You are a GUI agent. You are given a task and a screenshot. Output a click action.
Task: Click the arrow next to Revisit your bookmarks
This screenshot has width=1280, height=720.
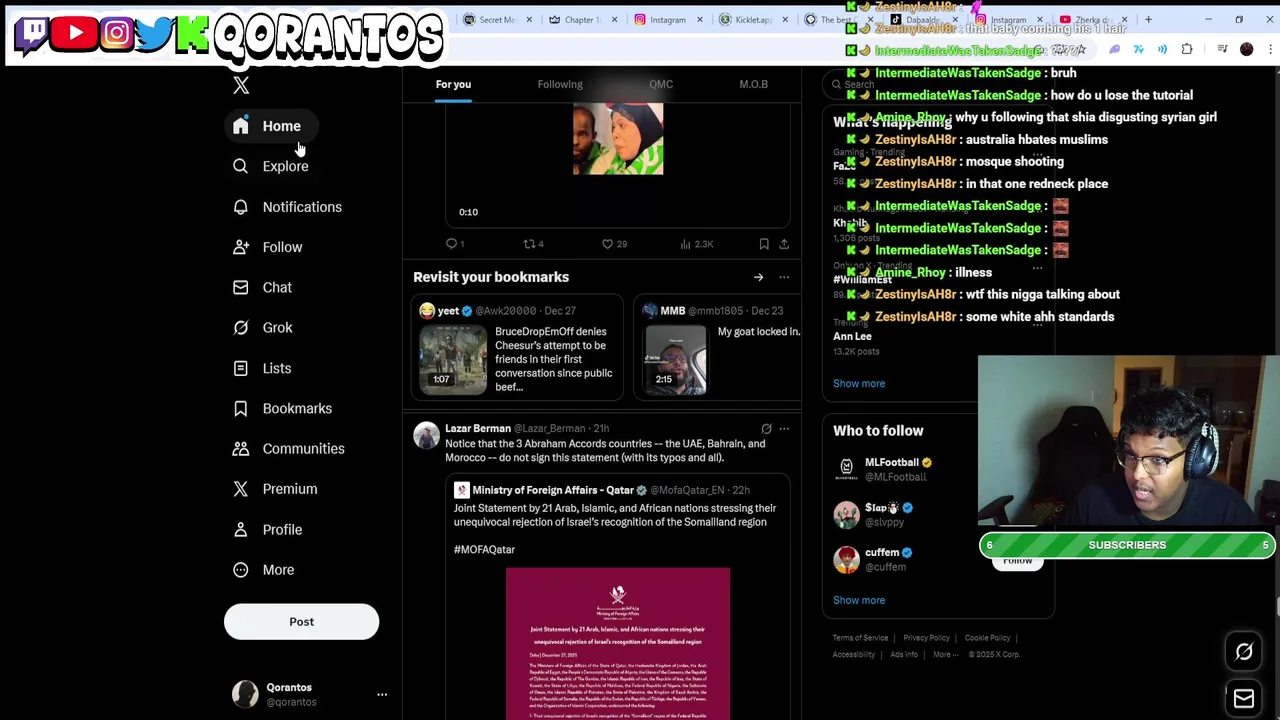[758, 277]
